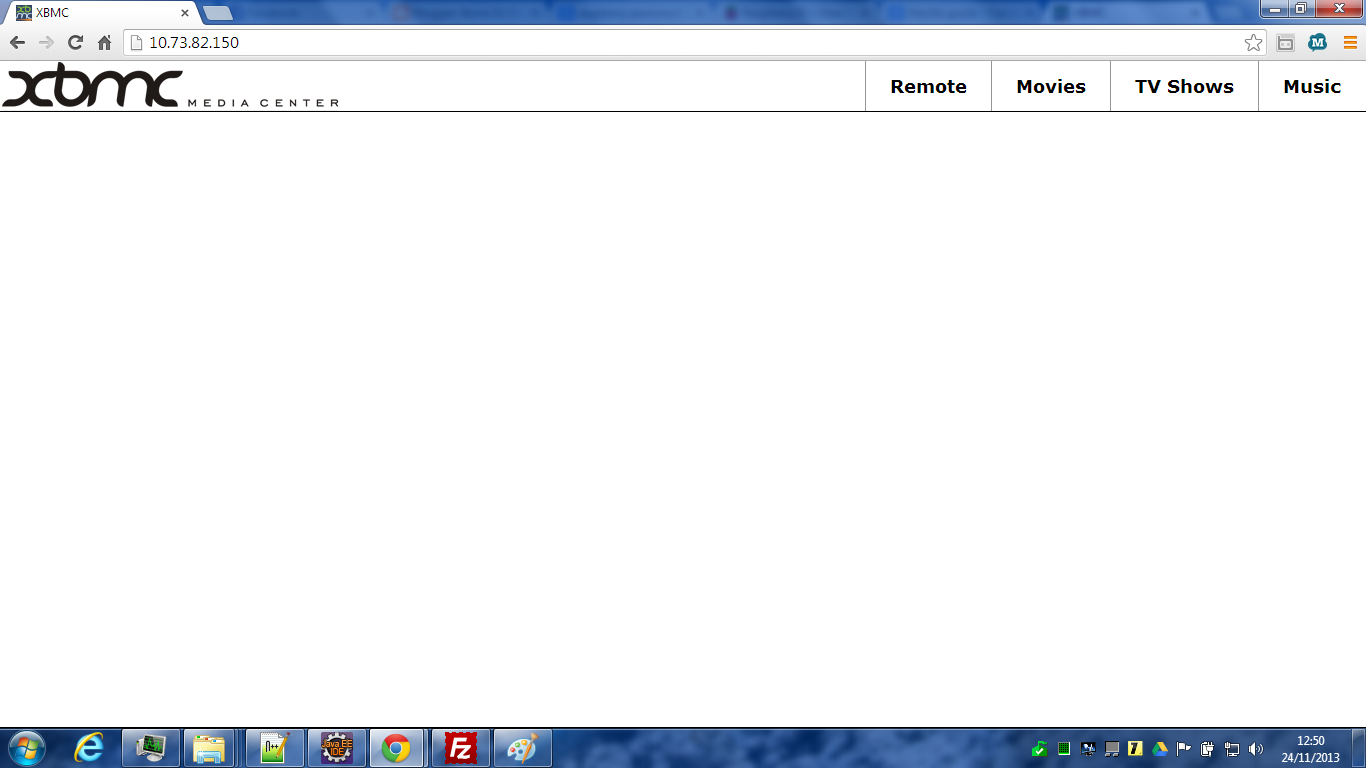Click the green grid tray icon

point(1064,749)
